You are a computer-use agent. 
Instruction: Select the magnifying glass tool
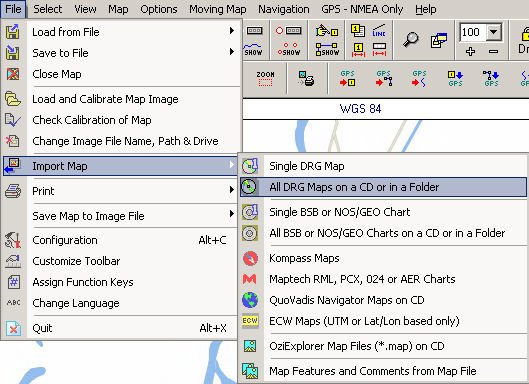[x=411, y=40]
